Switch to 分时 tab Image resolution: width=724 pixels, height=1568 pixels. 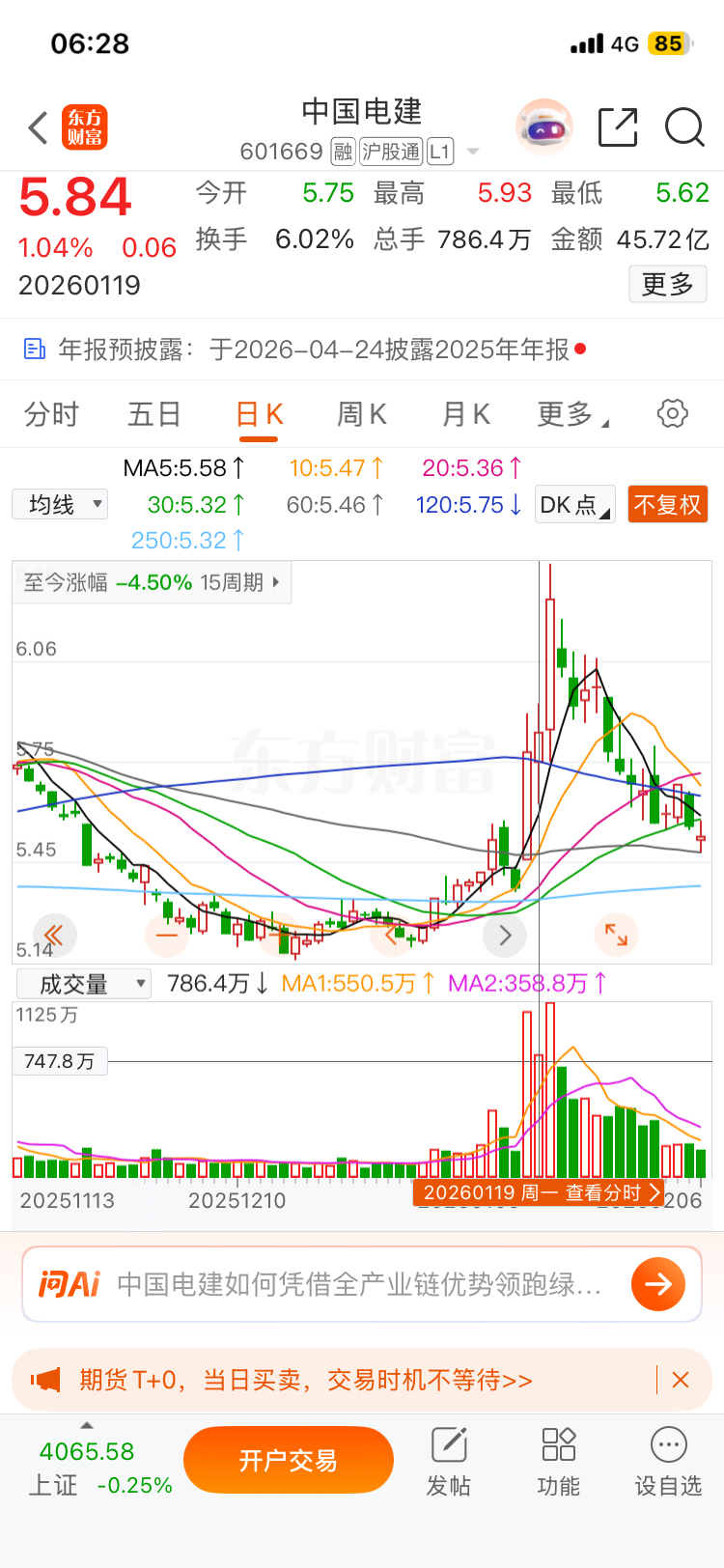(51, 414)
